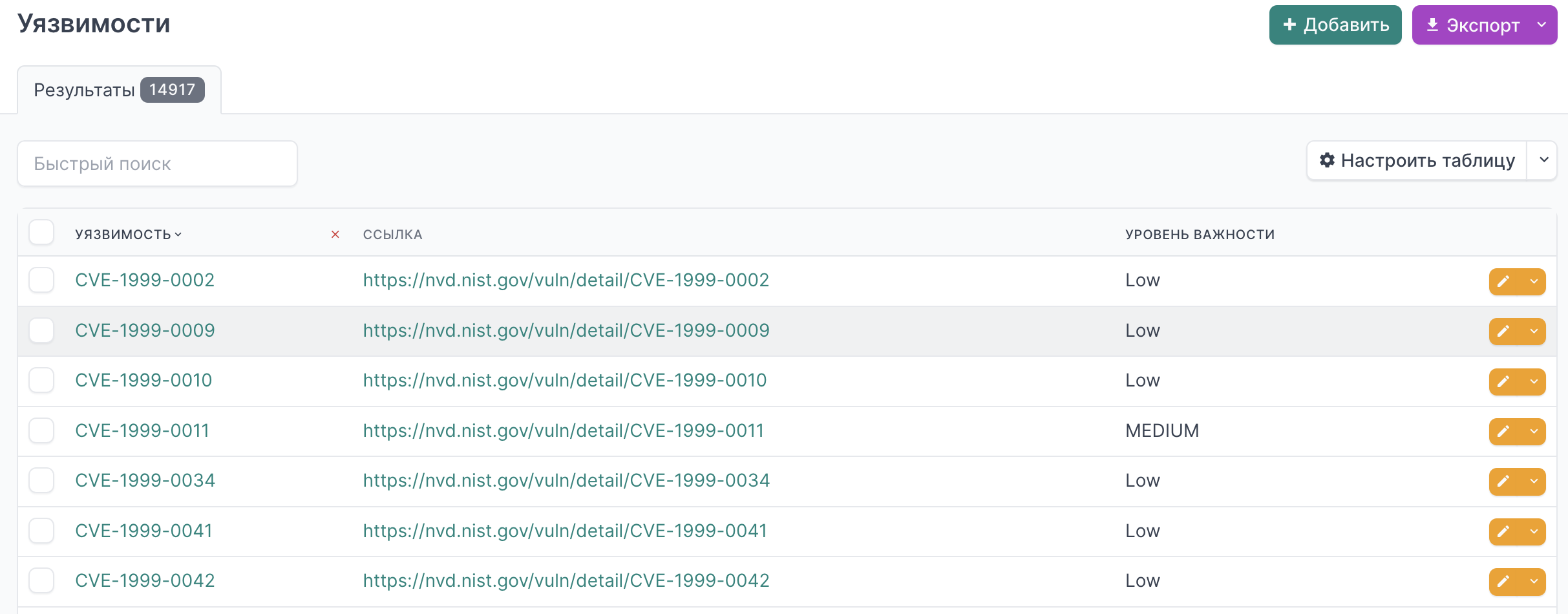Expand the Экспорт dropdown arrow
This screenshot has height=614, width=1568.
click(x=1542, y=25)
